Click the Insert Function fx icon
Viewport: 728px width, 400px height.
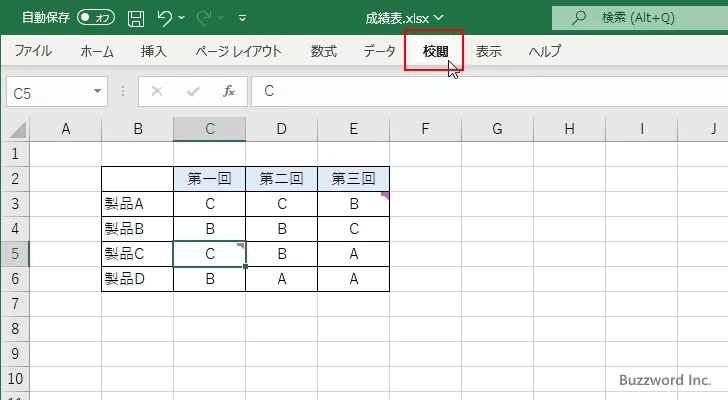228,91
